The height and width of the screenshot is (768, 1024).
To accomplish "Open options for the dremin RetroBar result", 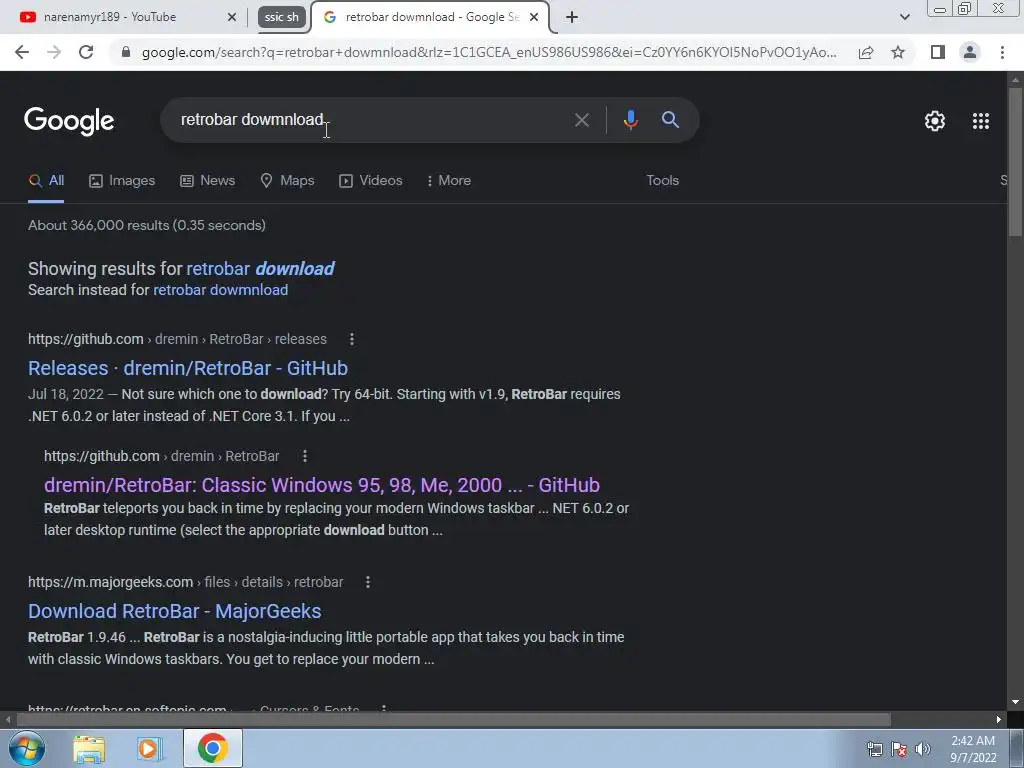I will pyautogui.click(x=305, y=456).
